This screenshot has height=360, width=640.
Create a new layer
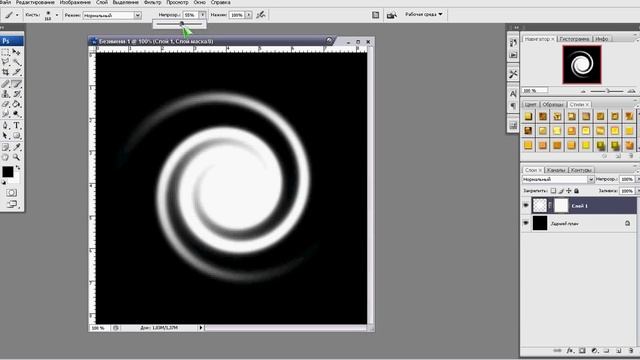619,351
